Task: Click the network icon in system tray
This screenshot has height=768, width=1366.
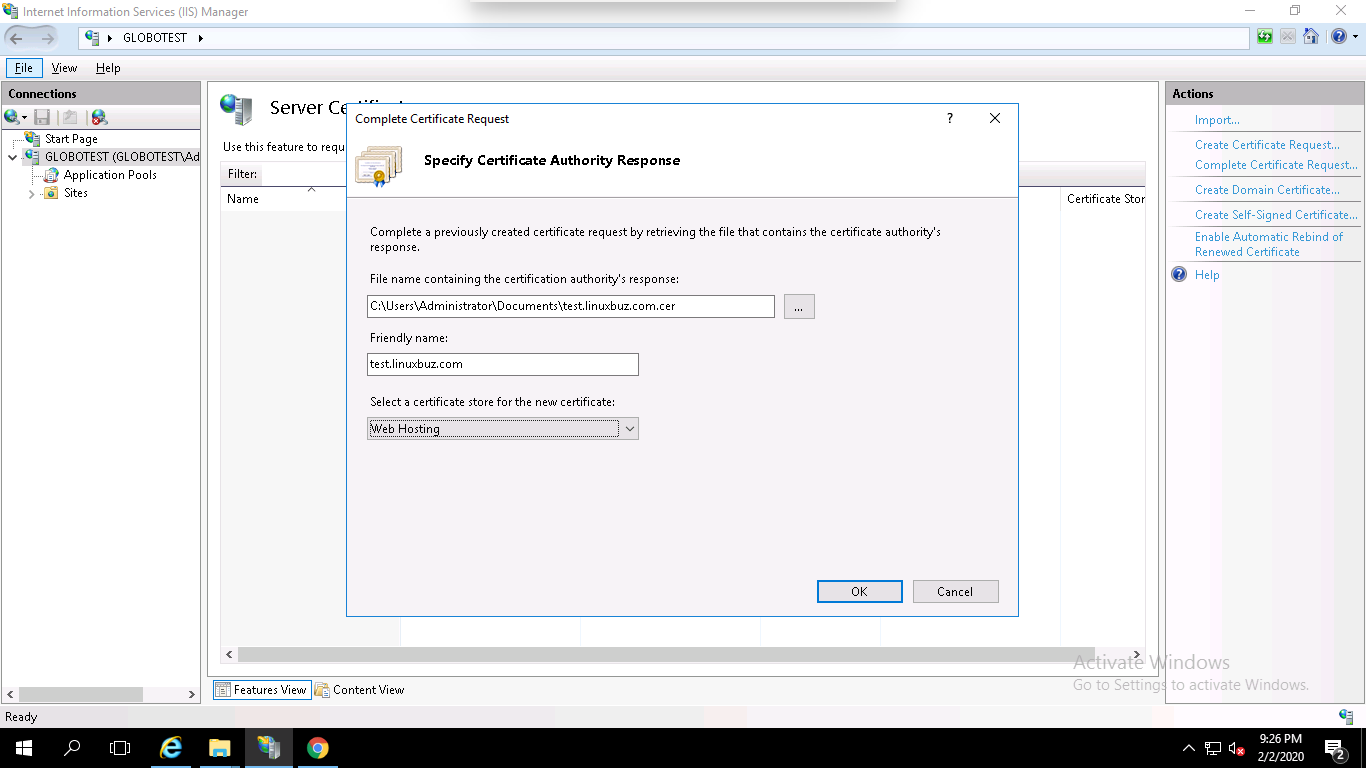Action: tap(1213, 748)
